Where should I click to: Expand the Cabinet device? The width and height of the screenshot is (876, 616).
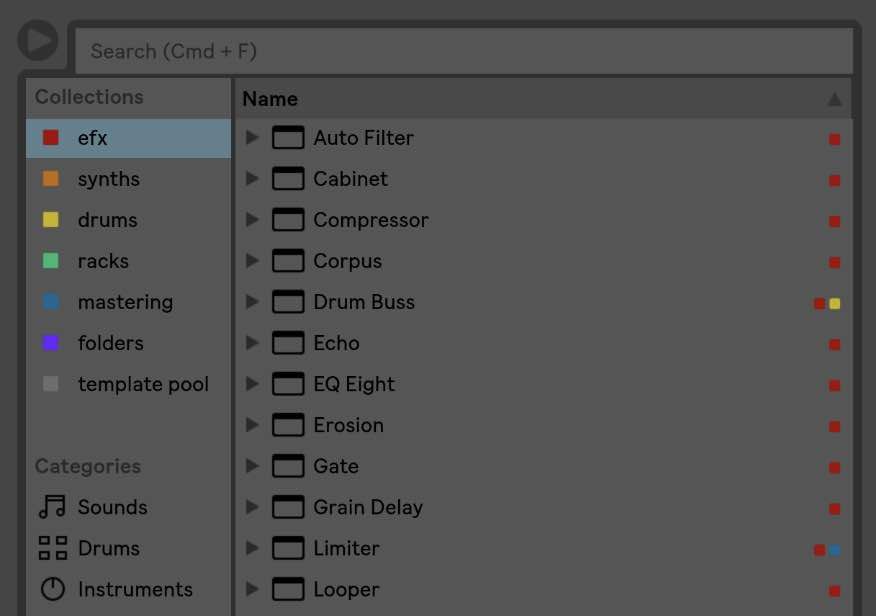tap(252, 179)
